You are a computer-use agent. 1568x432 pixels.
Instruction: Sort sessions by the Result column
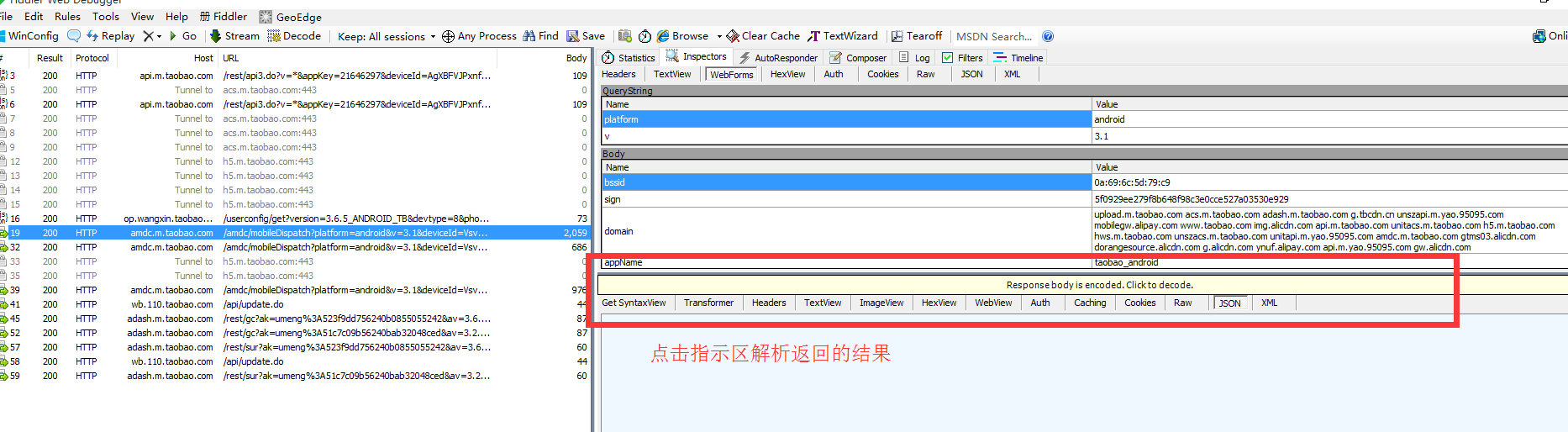point(50,58)
